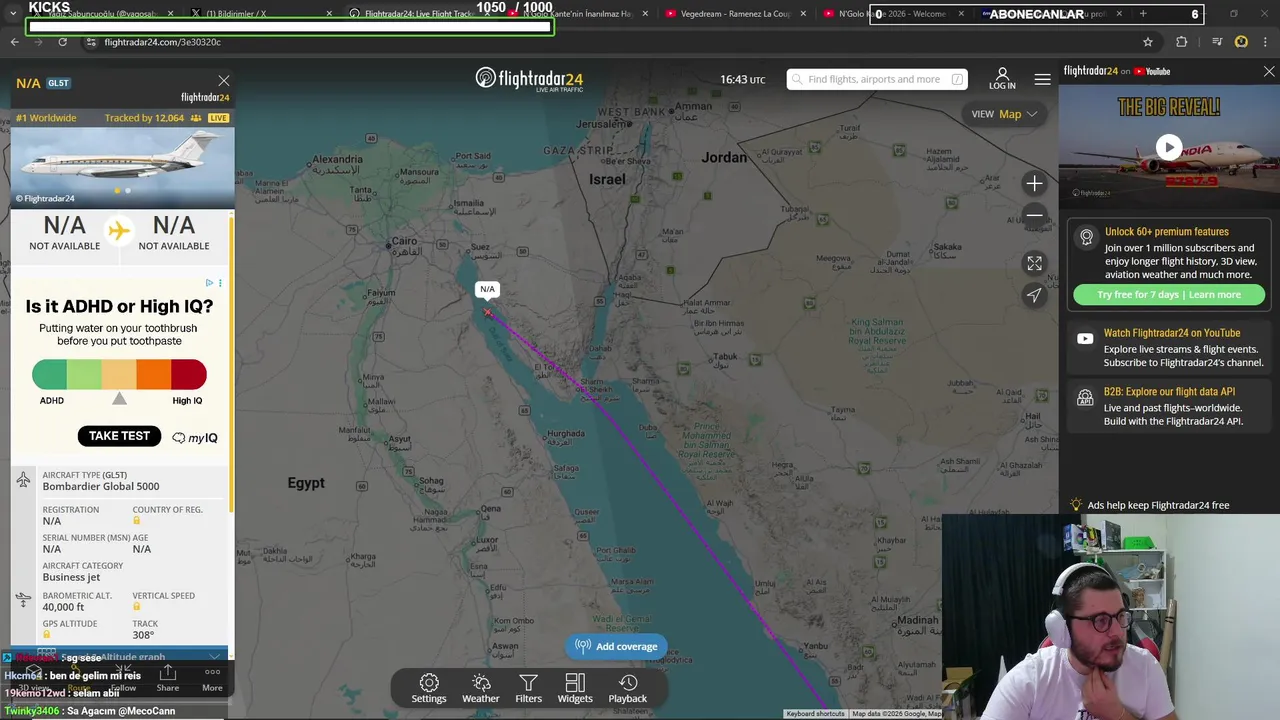Click TAKE TEST ad button
The height and width of the screenshot is (720, 1280).
click(x=119, y=436)
